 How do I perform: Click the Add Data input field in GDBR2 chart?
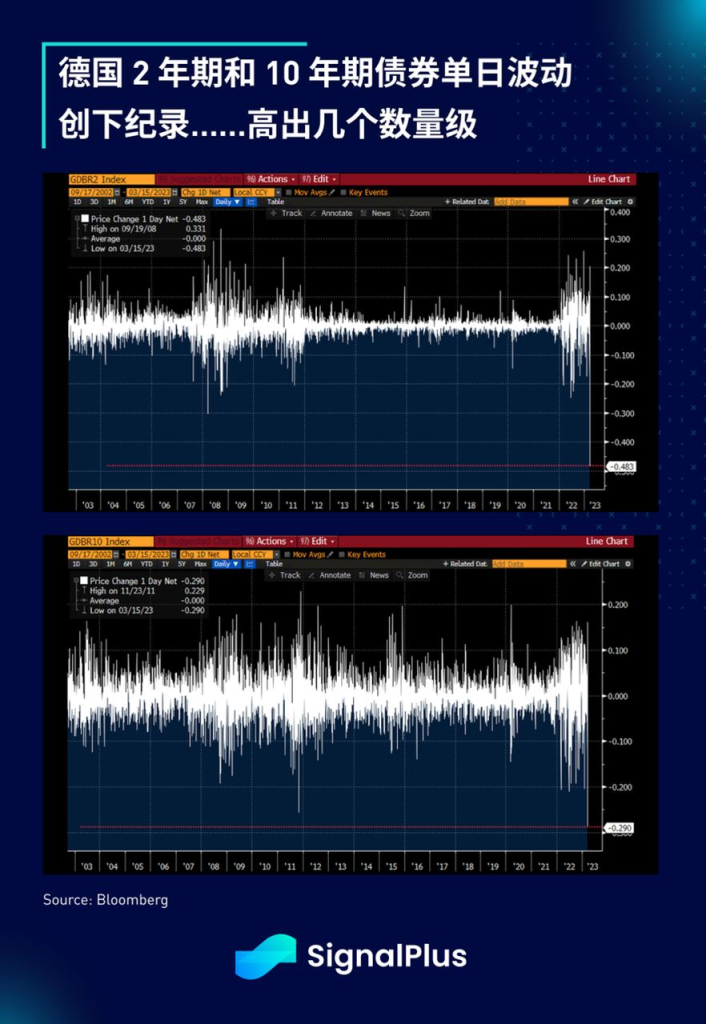(x=531, y=202)
